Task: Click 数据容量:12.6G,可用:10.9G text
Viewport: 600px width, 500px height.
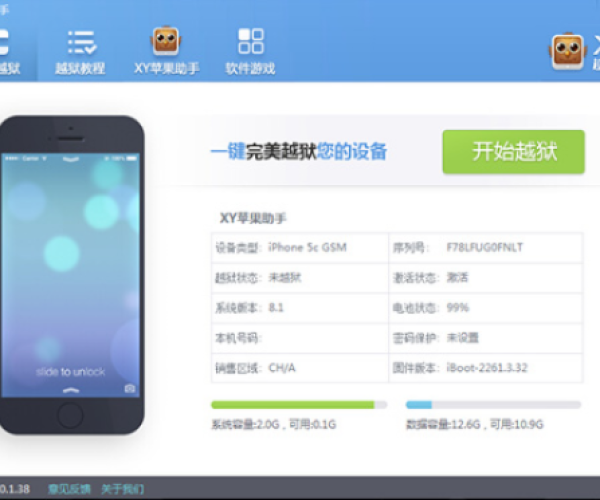Action: (474, 425)
